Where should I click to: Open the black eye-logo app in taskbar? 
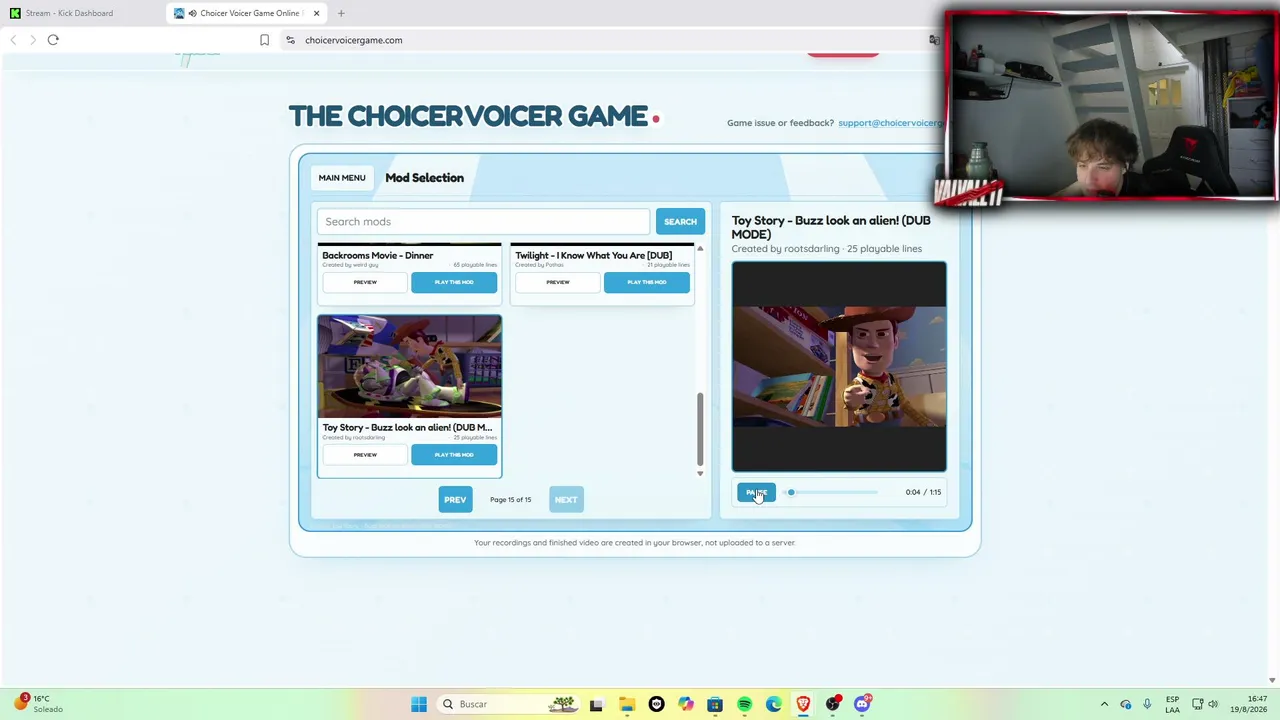coord(656,704)
